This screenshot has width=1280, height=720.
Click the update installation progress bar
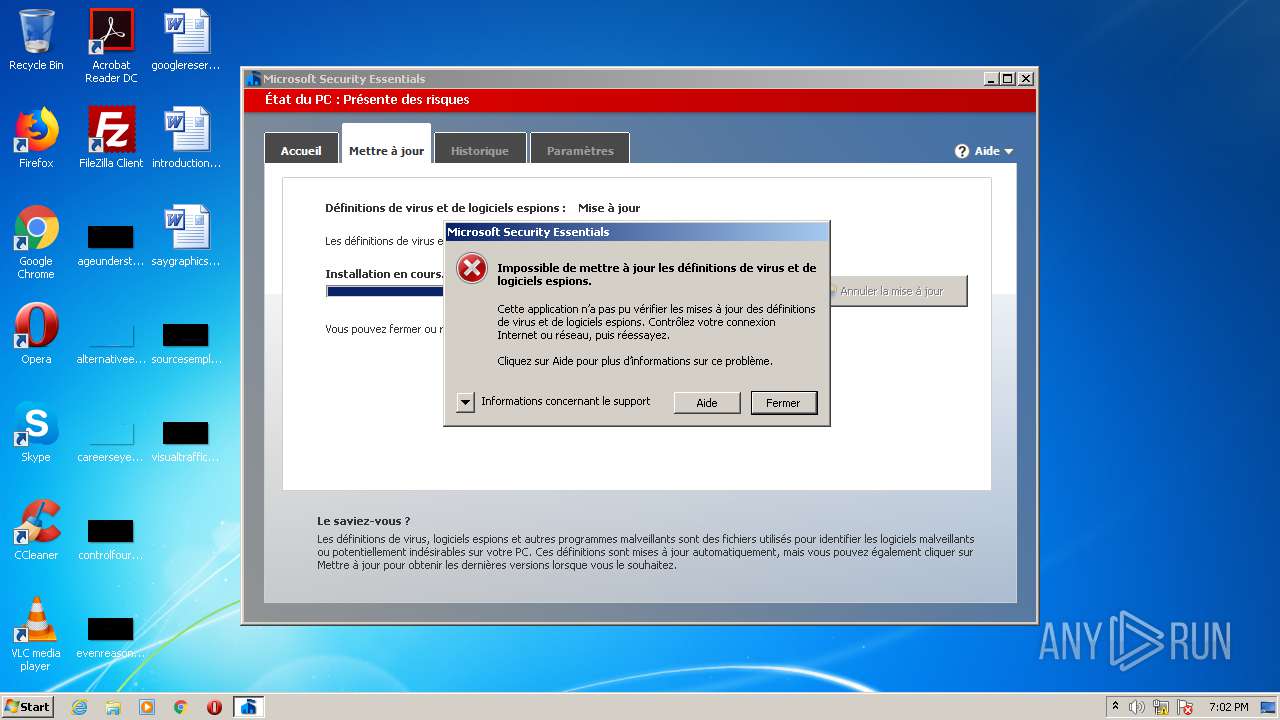(x=385, y=291)
